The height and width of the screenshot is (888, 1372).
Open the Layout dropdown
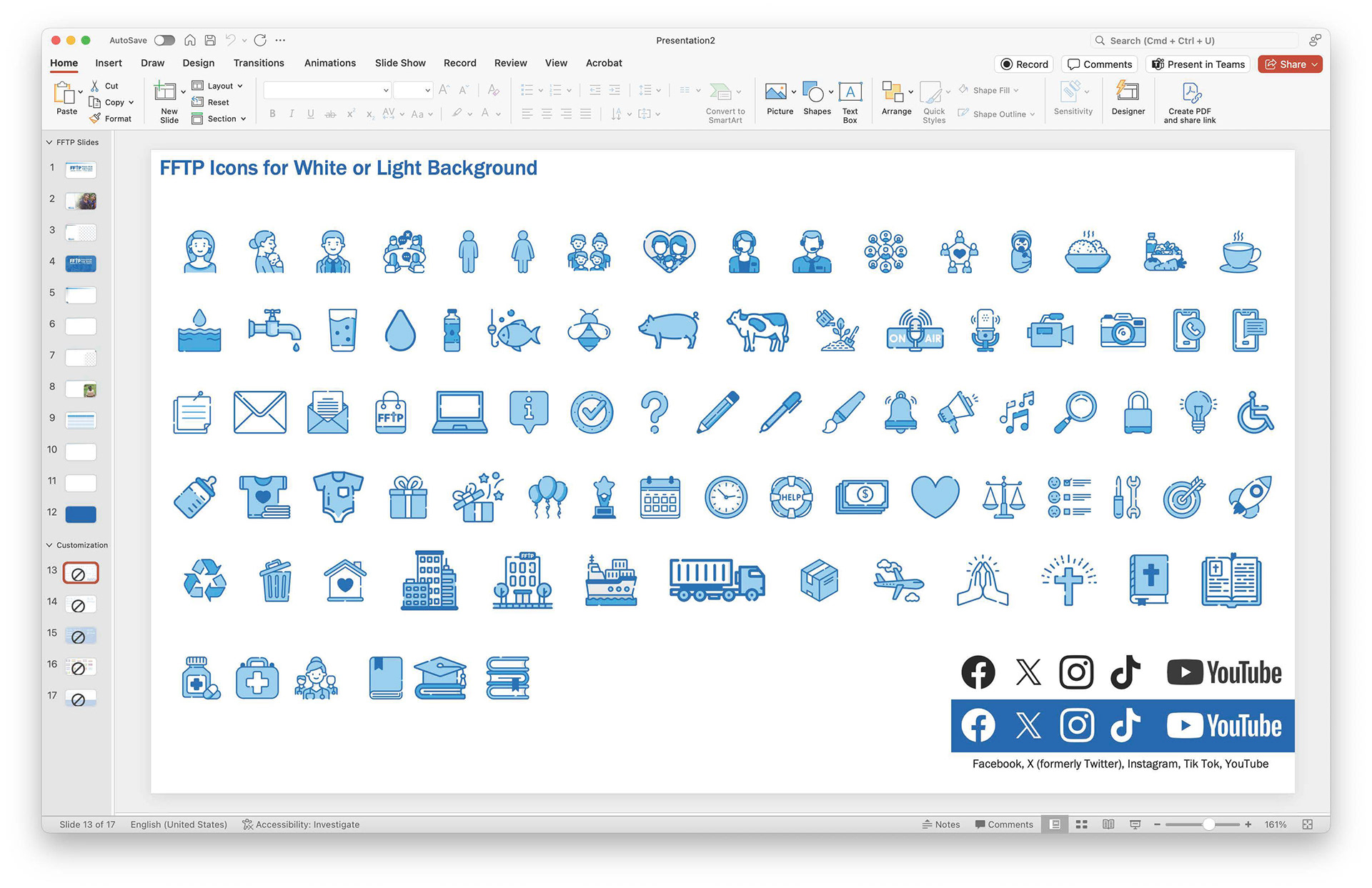219,86
